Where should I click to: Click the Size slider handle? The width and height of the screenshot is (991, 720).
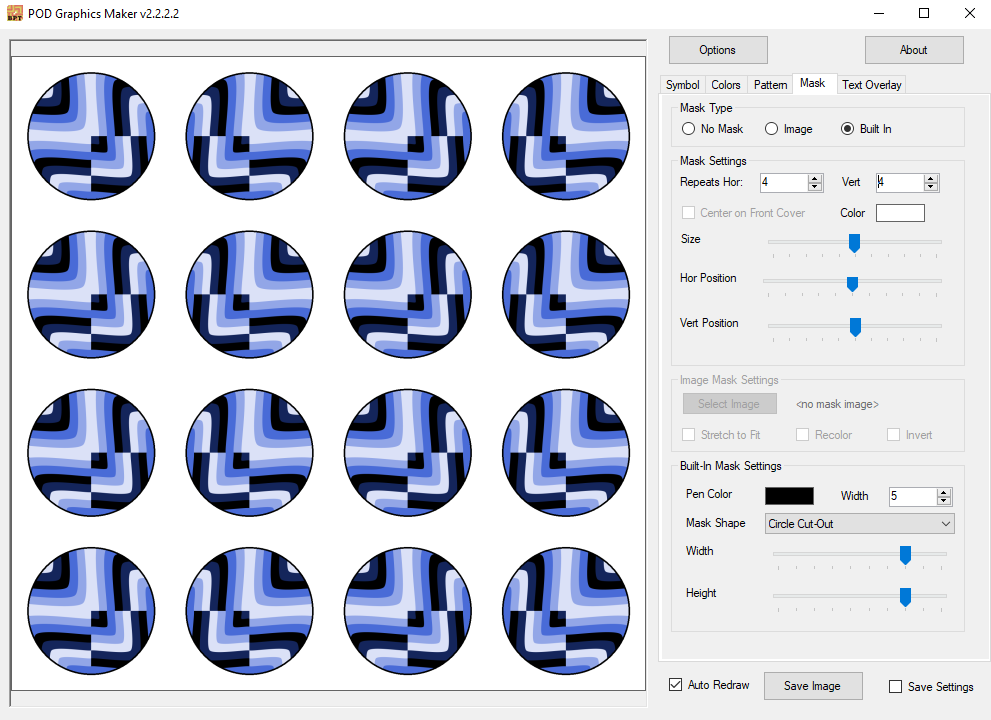(x=854, y=243)
